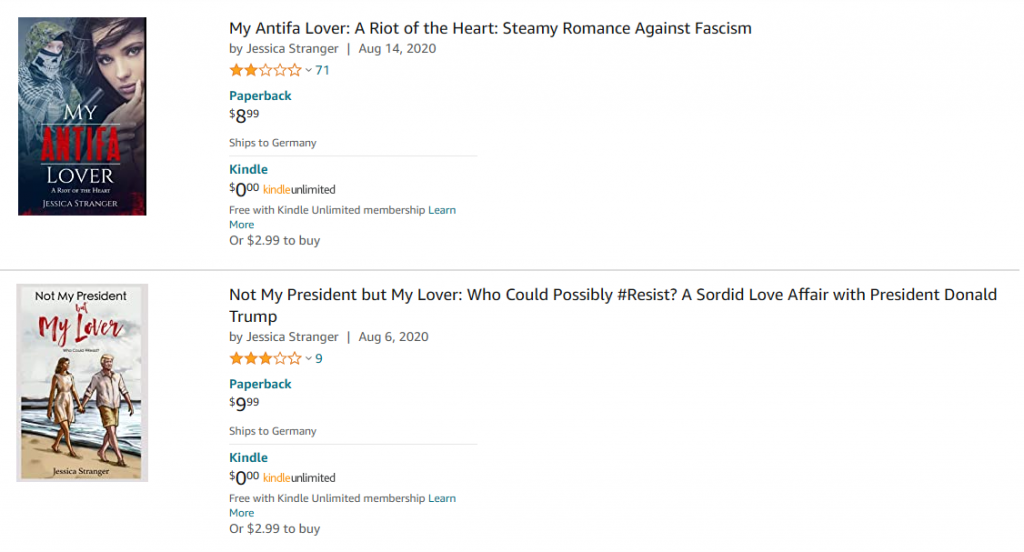The width and height of the screenshot is (1024, 552).
Task: Click the $0.00 Kindle price for Not My President
Action: 244,478
